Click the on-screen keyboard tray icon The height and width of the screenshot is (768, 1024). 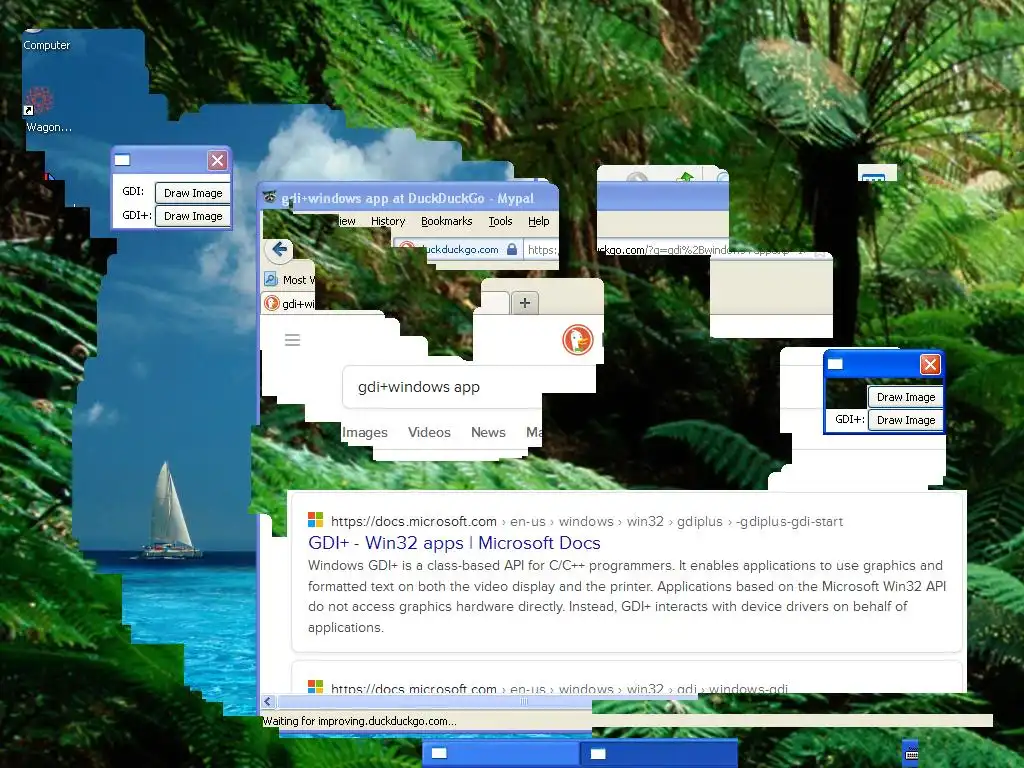[912, 754]
